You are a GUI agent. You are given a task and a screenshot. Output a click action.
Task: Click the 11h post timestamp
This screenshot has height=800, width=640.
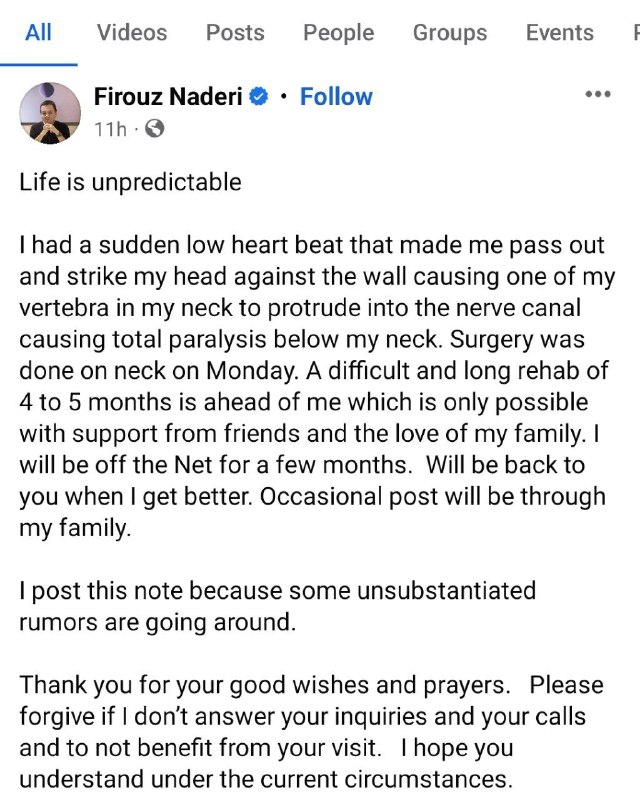click(x=110, y=129)
